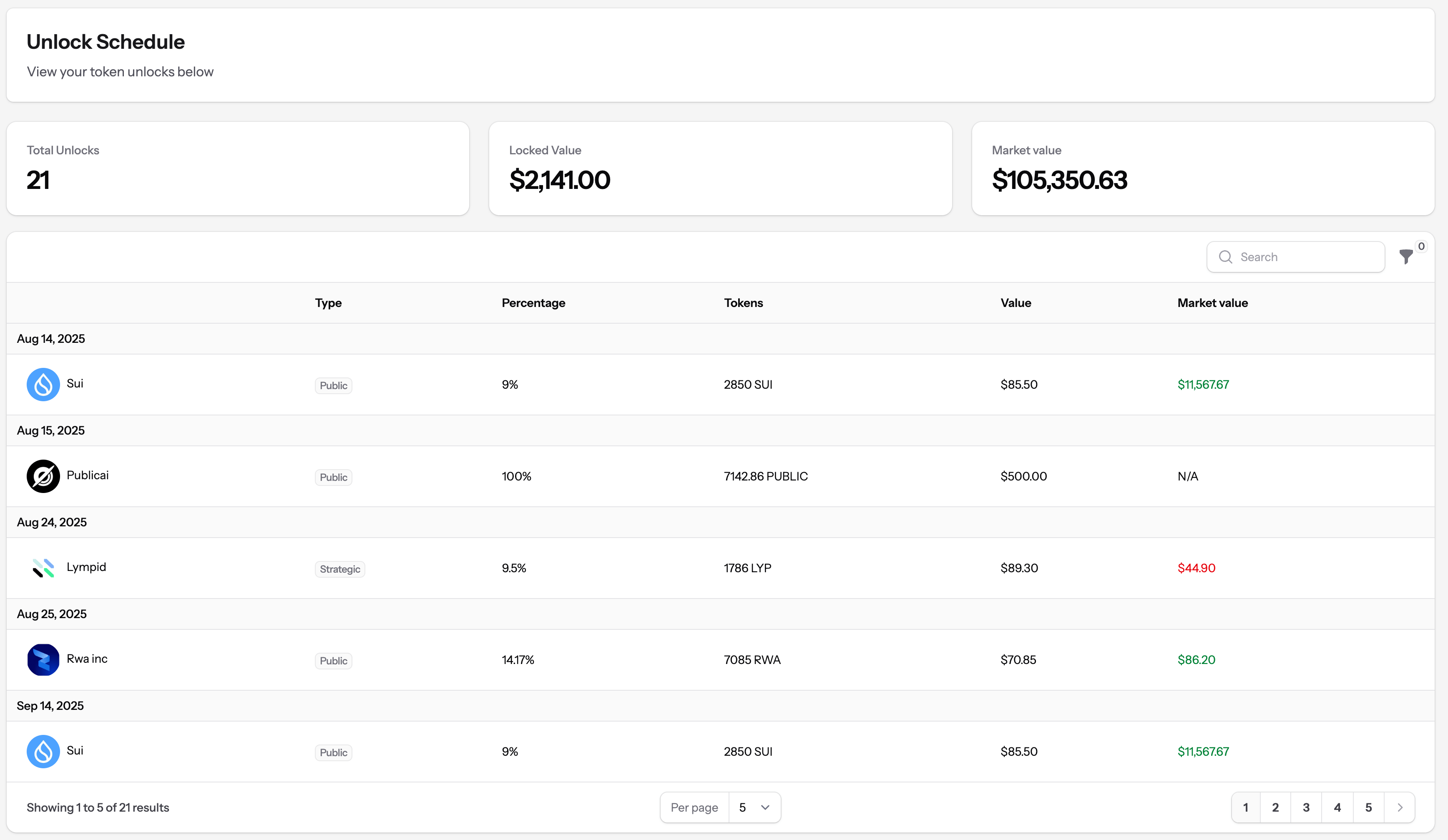This screenshot has width=1448, height=840.
Task: Click the Sui logo in Sep 14 row
Action: tap(43, 752)
